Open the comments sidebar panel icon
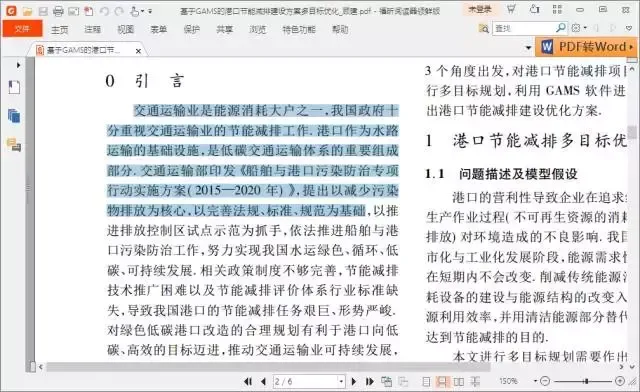This screenshot has width=640, height=392. point(14,144)
